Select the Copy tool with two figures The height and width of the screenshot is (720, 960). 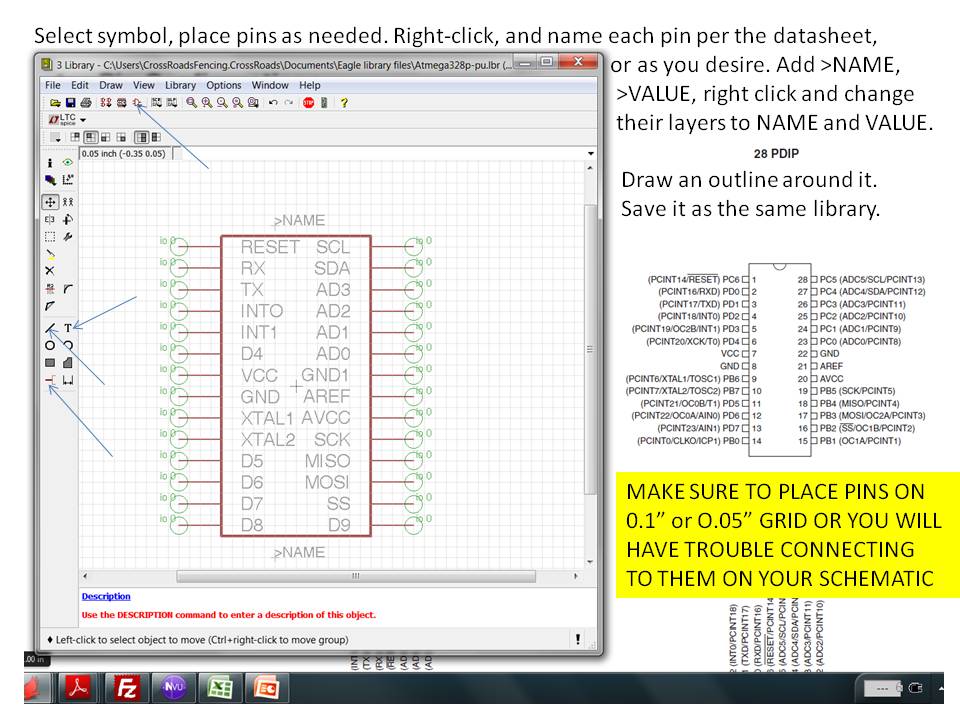click(67, 202)
